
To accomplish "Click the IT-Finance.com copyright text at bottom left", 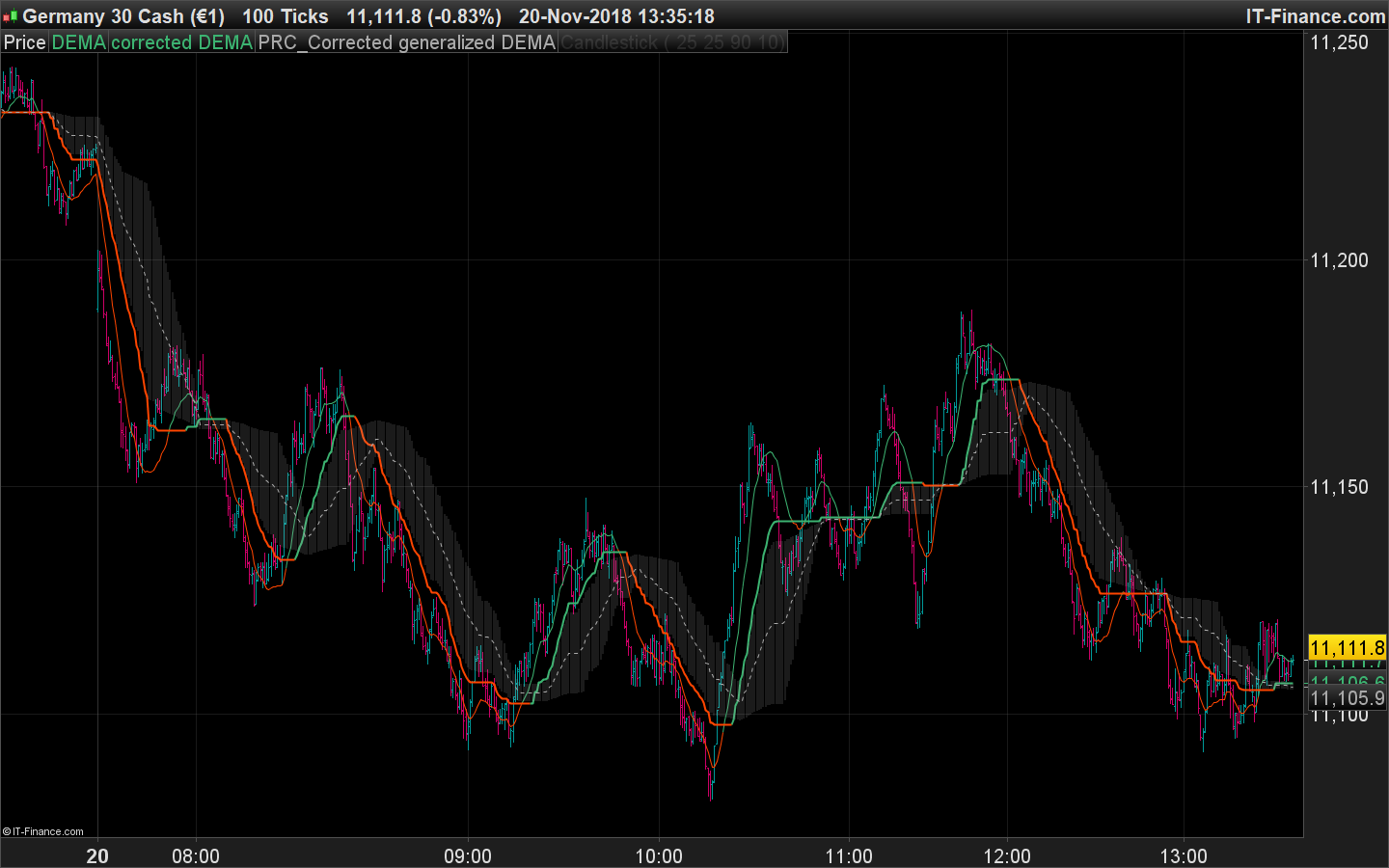I will (x=43, y=831).
